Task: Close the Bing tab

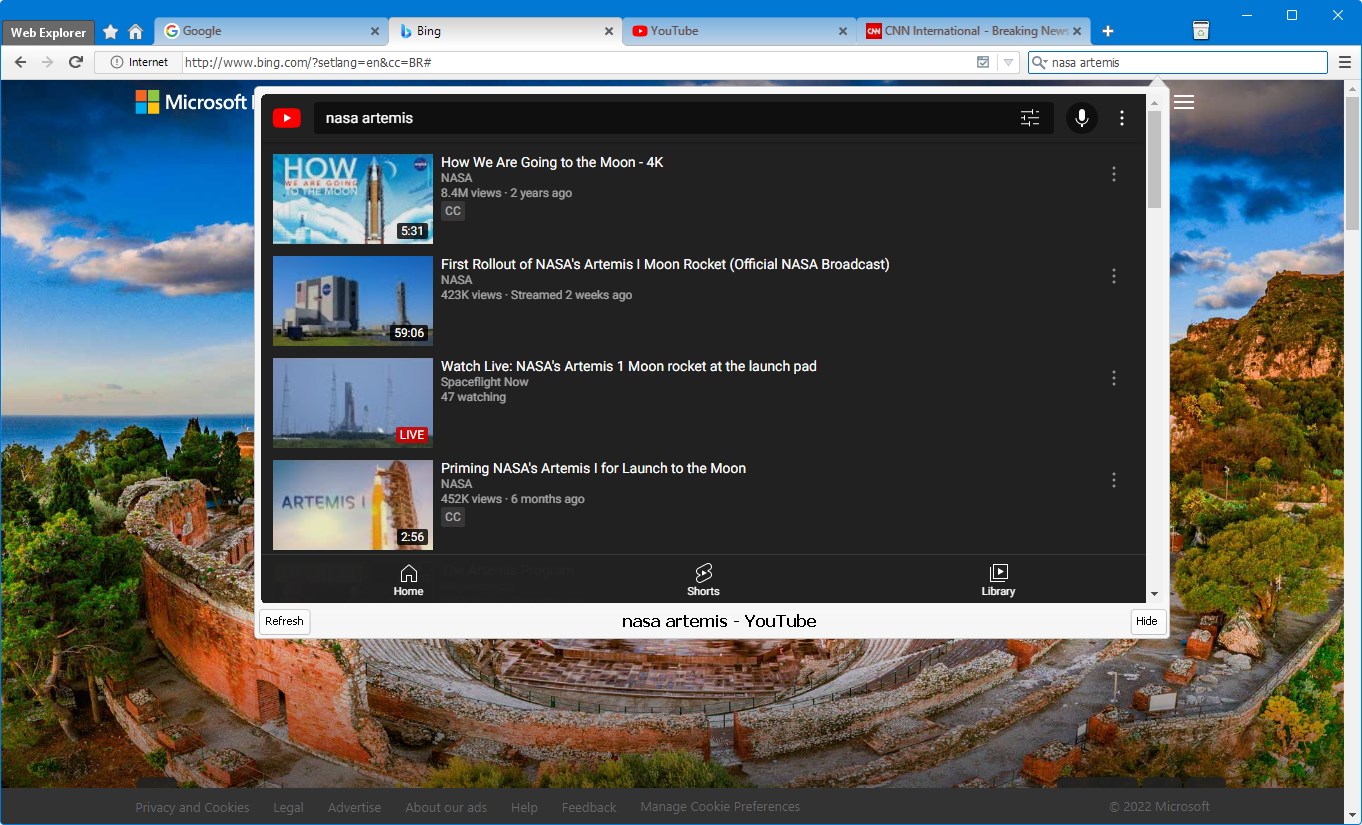Action: coord(609,31)
